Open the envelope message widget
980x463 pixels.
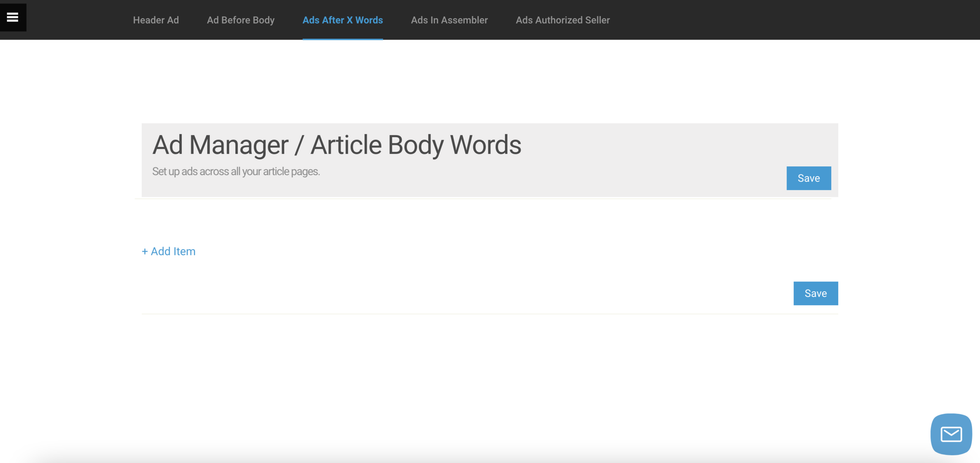coord(950,434)
